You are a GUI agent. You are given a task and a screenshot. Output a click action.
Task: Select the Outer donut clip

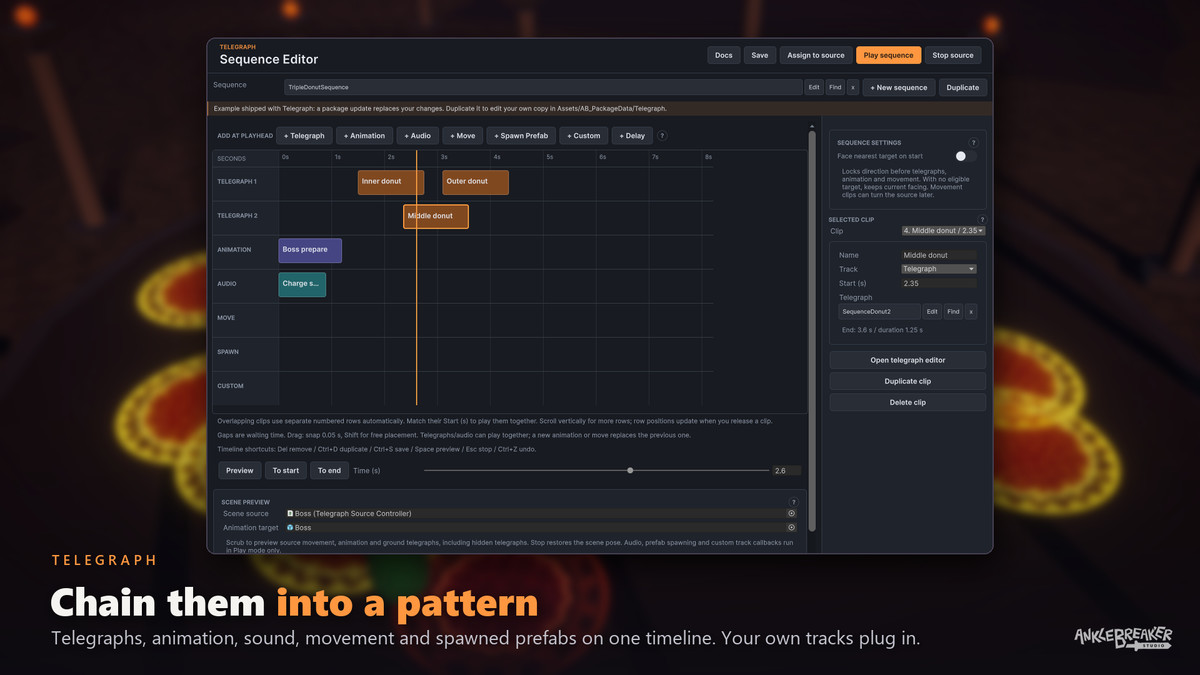pos(475,182)
